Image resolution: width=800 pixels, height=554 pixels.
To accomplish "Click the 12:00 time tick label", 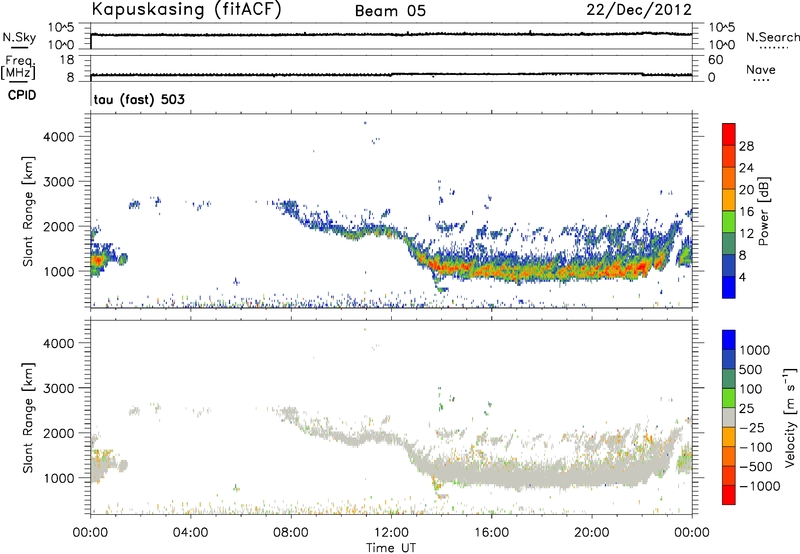I will tap(391, 533).
